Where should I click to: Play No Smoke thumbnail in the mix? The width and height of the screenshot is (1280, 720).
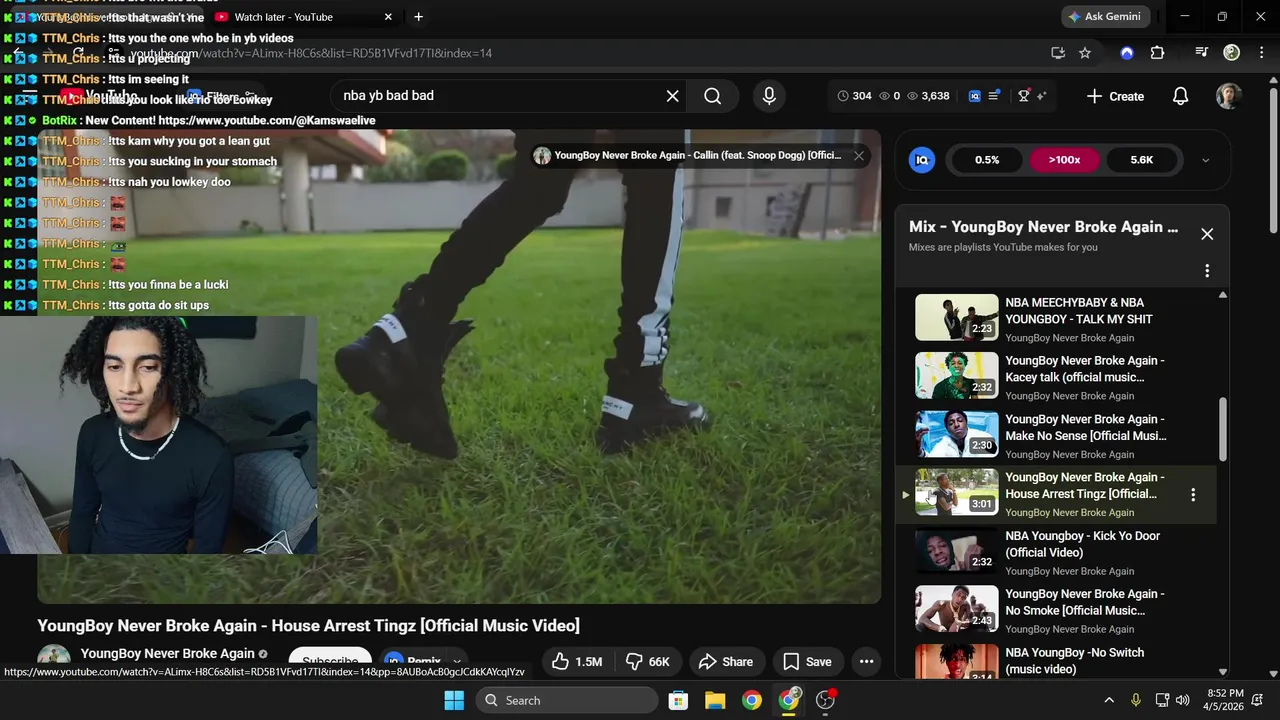956,608
